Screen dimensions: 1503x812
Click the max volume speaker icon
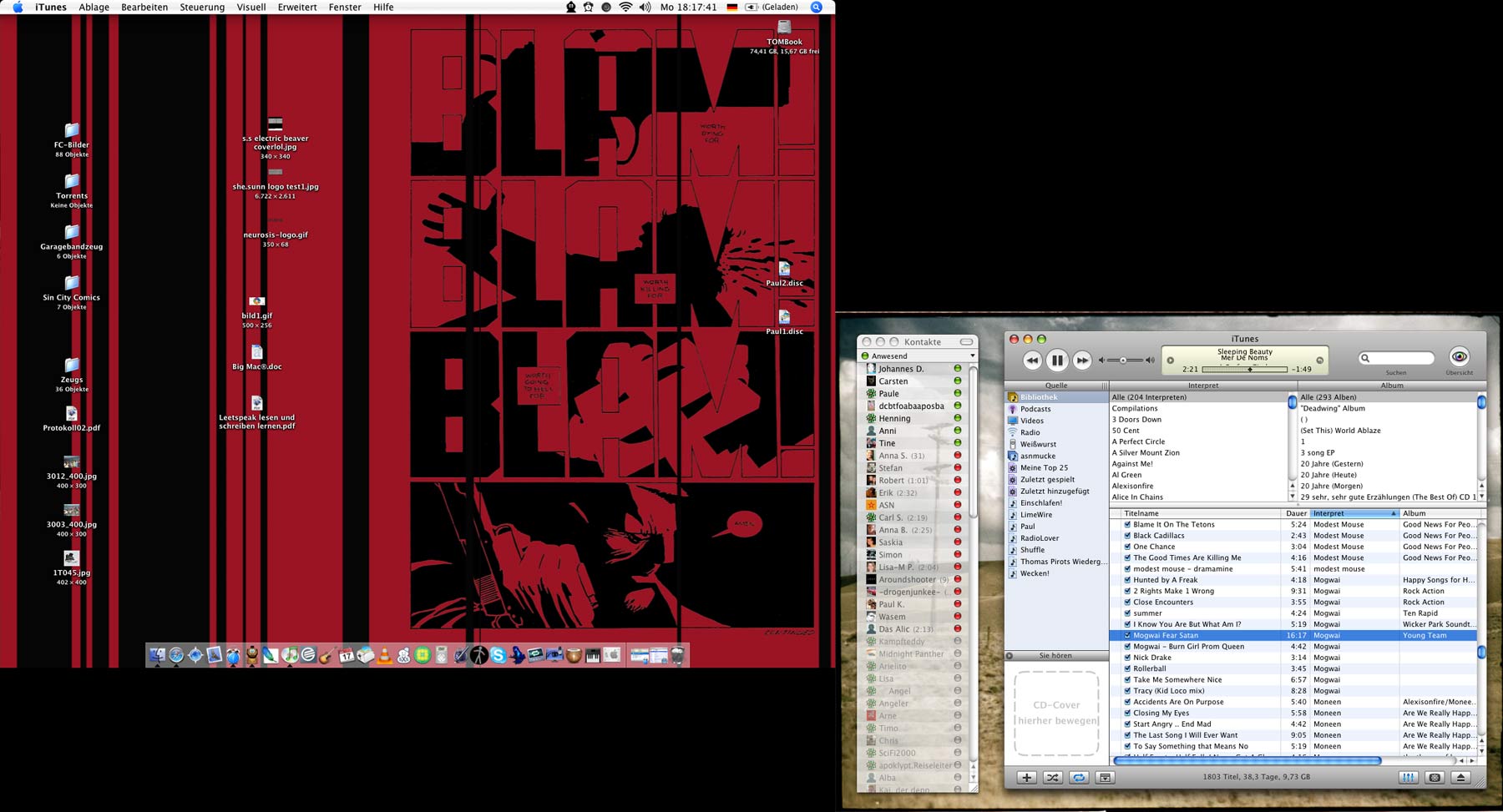(1150, 361)
